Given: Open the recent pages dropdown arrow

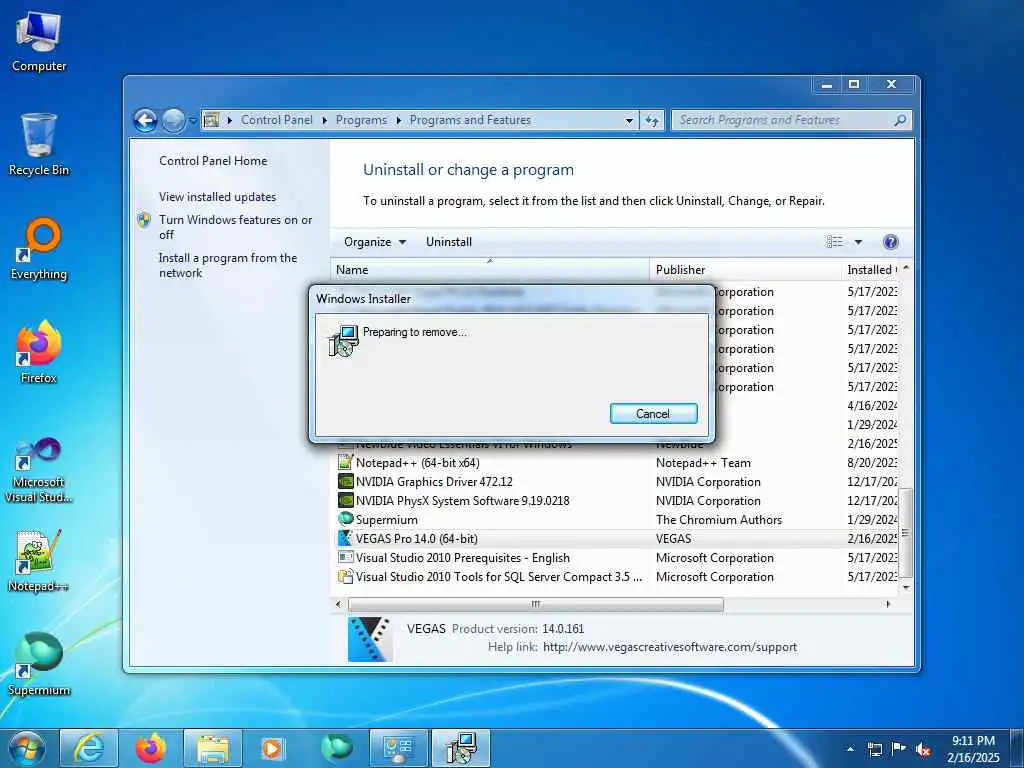Looking at the screenshot, I should click(193, 121).
